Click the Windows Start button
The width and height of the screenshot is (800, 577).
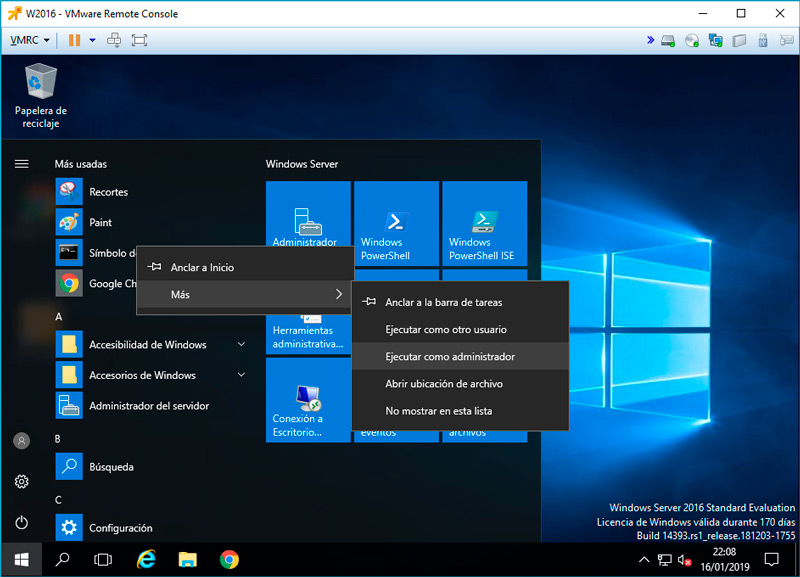click(x=21, y=560)
